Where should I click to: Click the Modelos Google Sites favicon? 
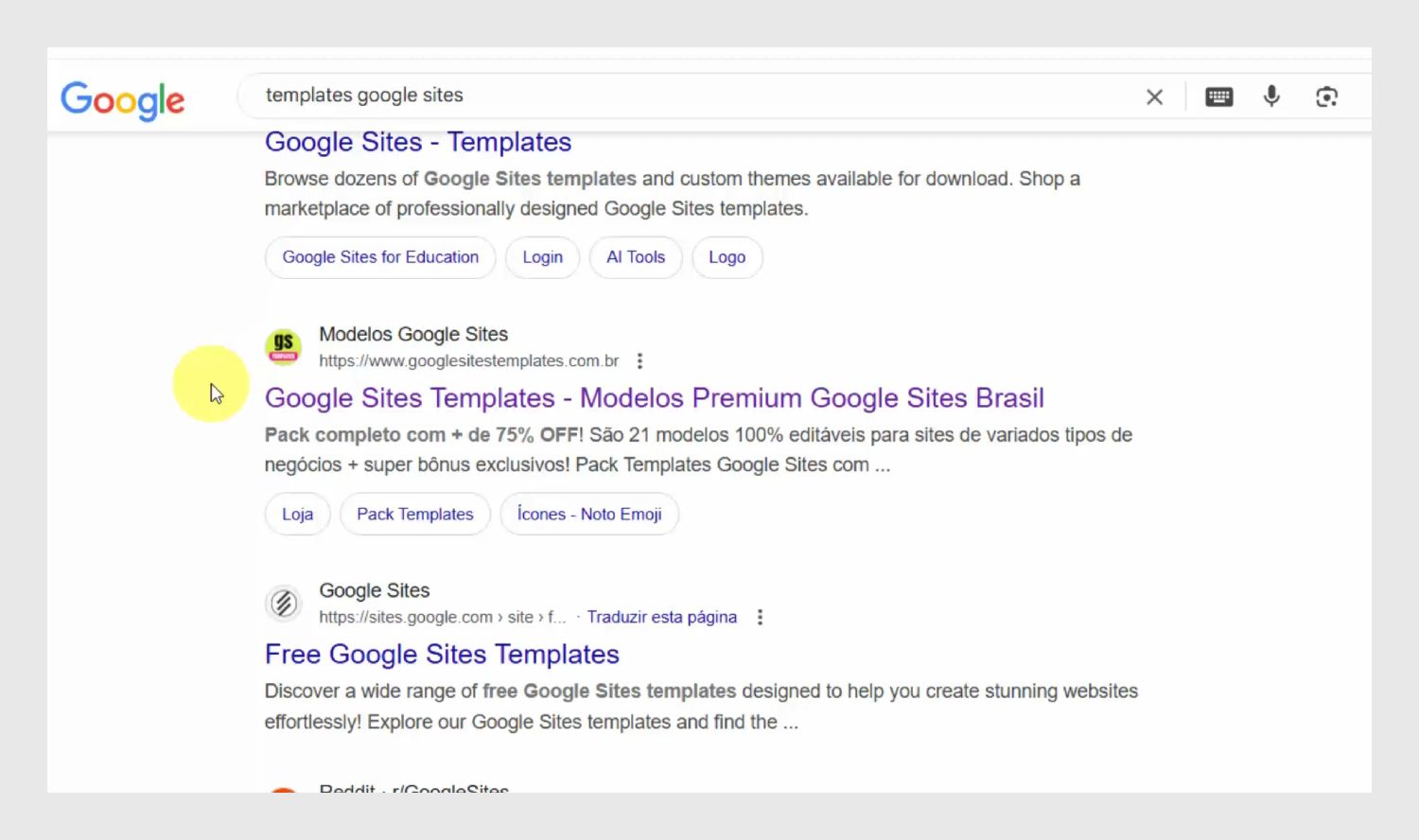coord(284,346)
